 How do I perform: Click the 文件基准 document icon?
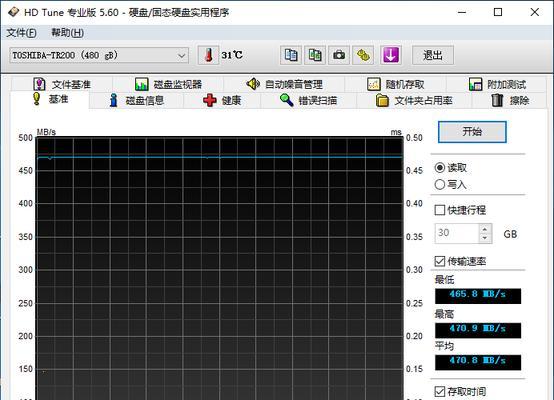pyautogui.click(x=39, y=84)
